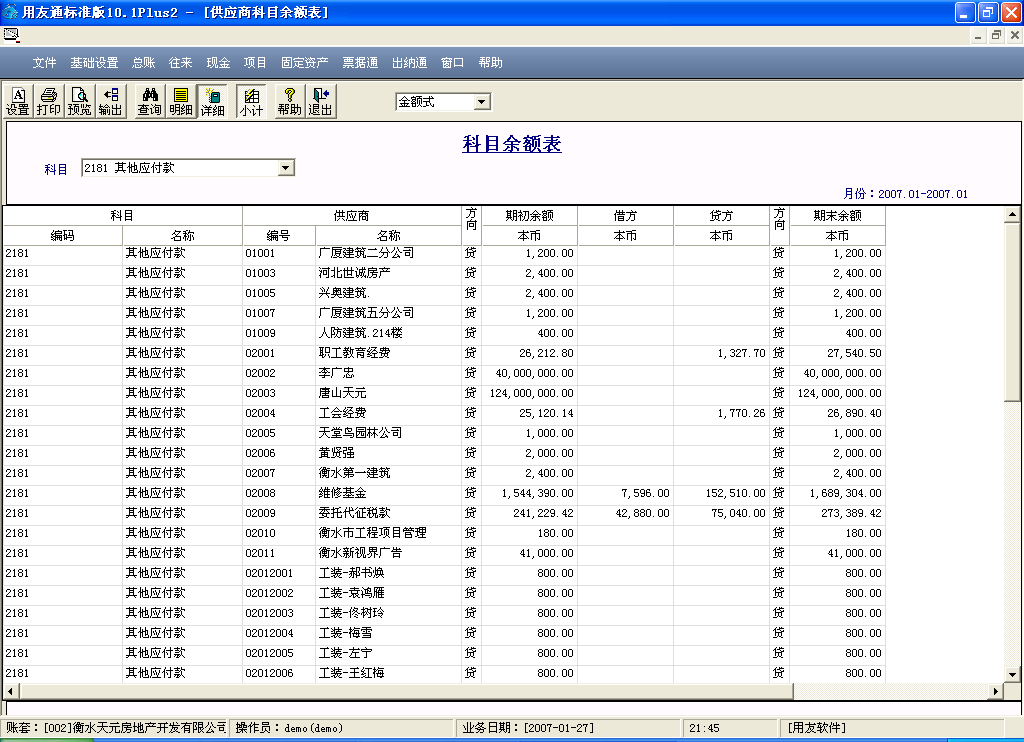
Task: Click the 贷方 column header
Action: click(x=722, y=216)
